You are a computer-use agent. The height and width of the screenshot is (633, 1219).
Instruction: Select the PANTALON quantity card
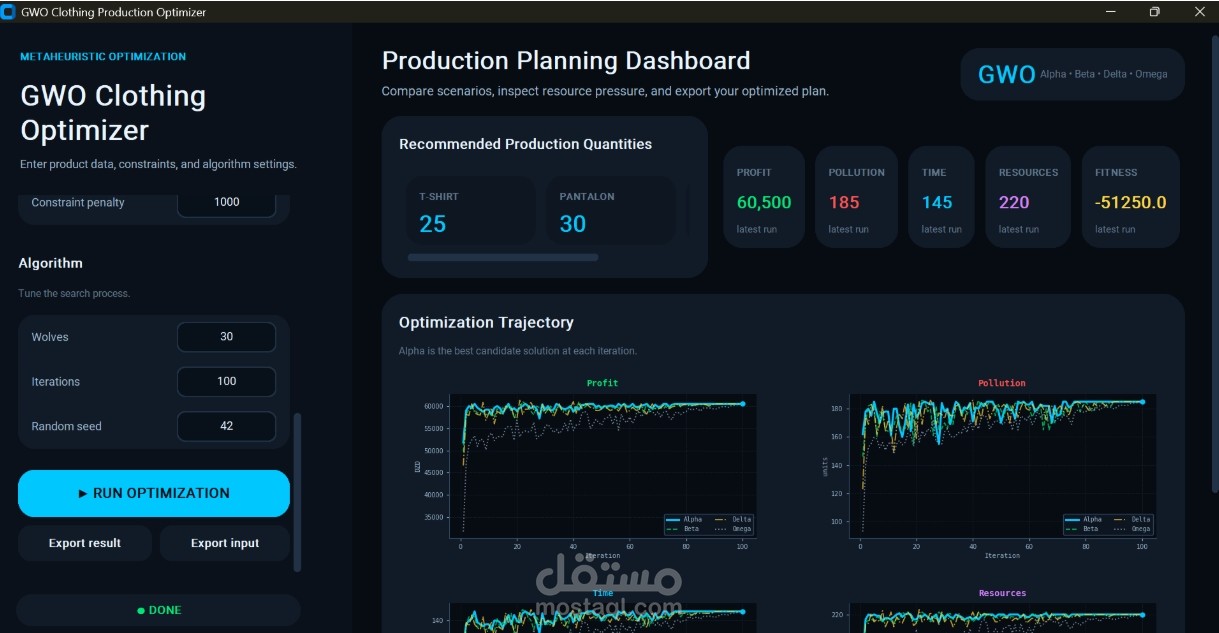tap(610, 210)
